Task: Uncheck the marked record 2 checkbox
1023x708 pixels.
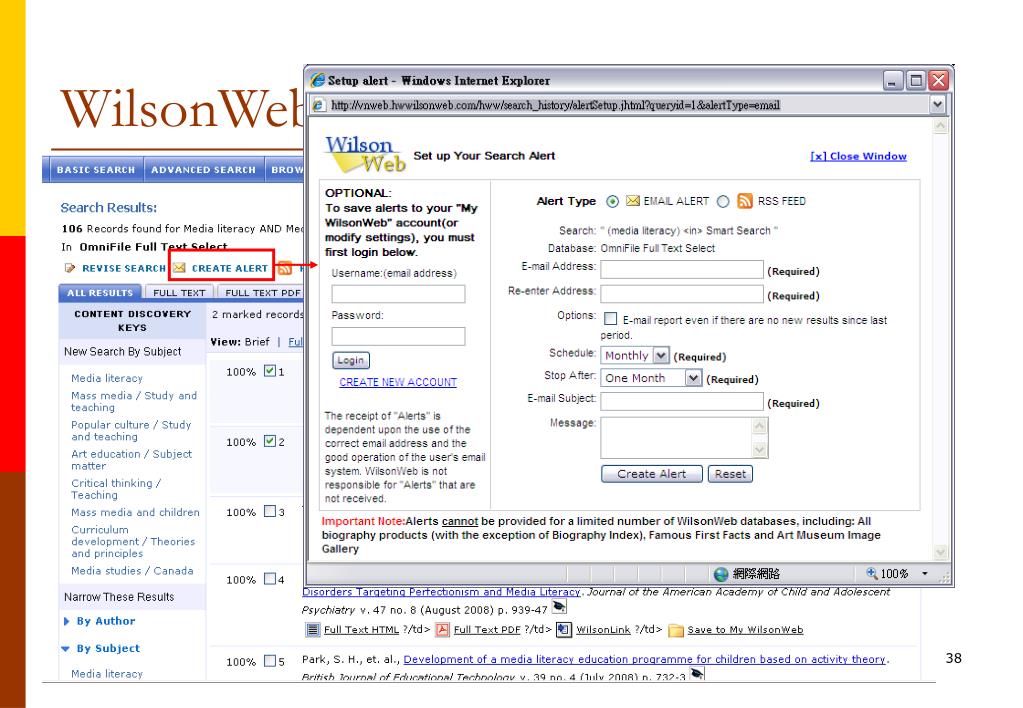Action: click(269, 441)
